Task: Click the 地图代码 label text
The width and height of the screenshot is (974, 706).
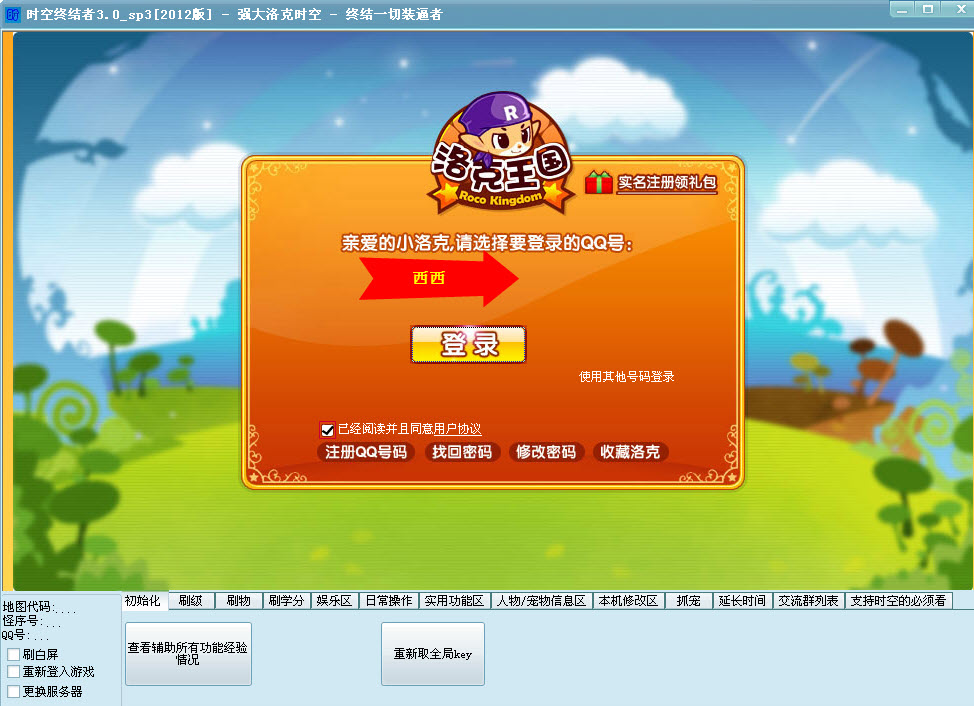Action: (28, 607)
